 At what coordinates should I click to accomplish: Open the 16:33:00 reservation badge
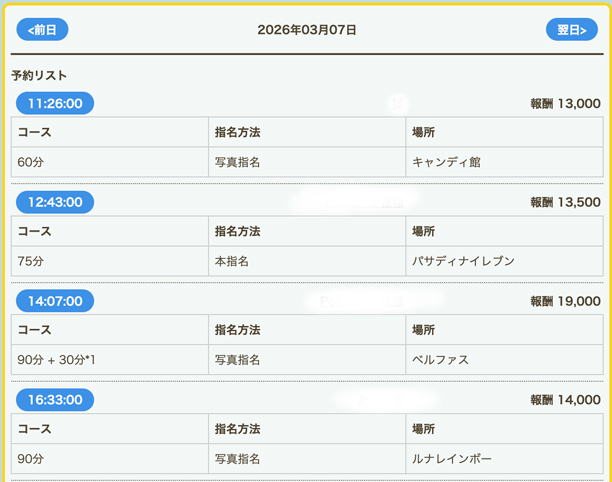55,400
